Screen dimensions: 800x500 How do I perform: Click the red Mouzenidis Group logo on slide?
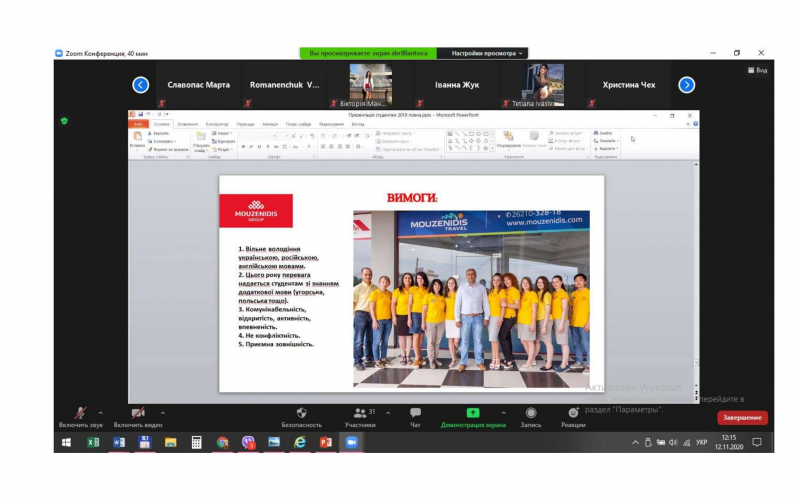coord(256,211)
